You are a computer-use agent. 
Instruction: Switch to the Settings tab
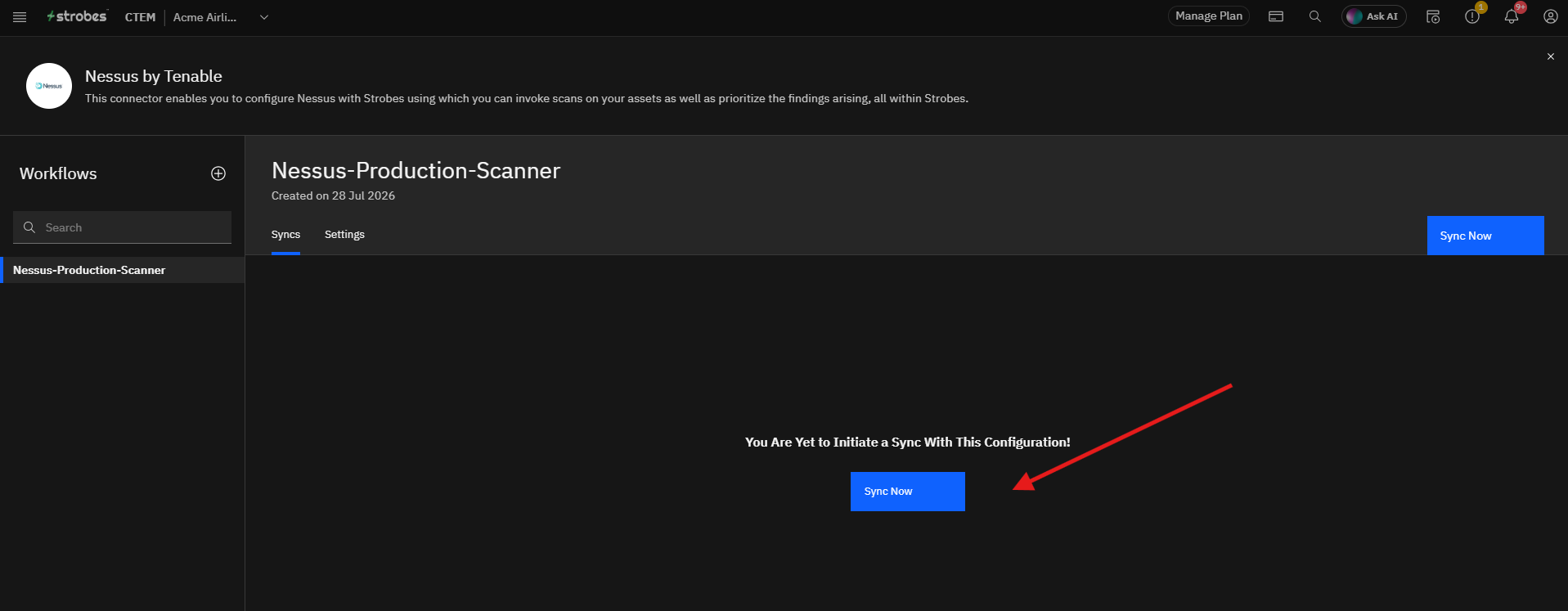pos(344,235)
